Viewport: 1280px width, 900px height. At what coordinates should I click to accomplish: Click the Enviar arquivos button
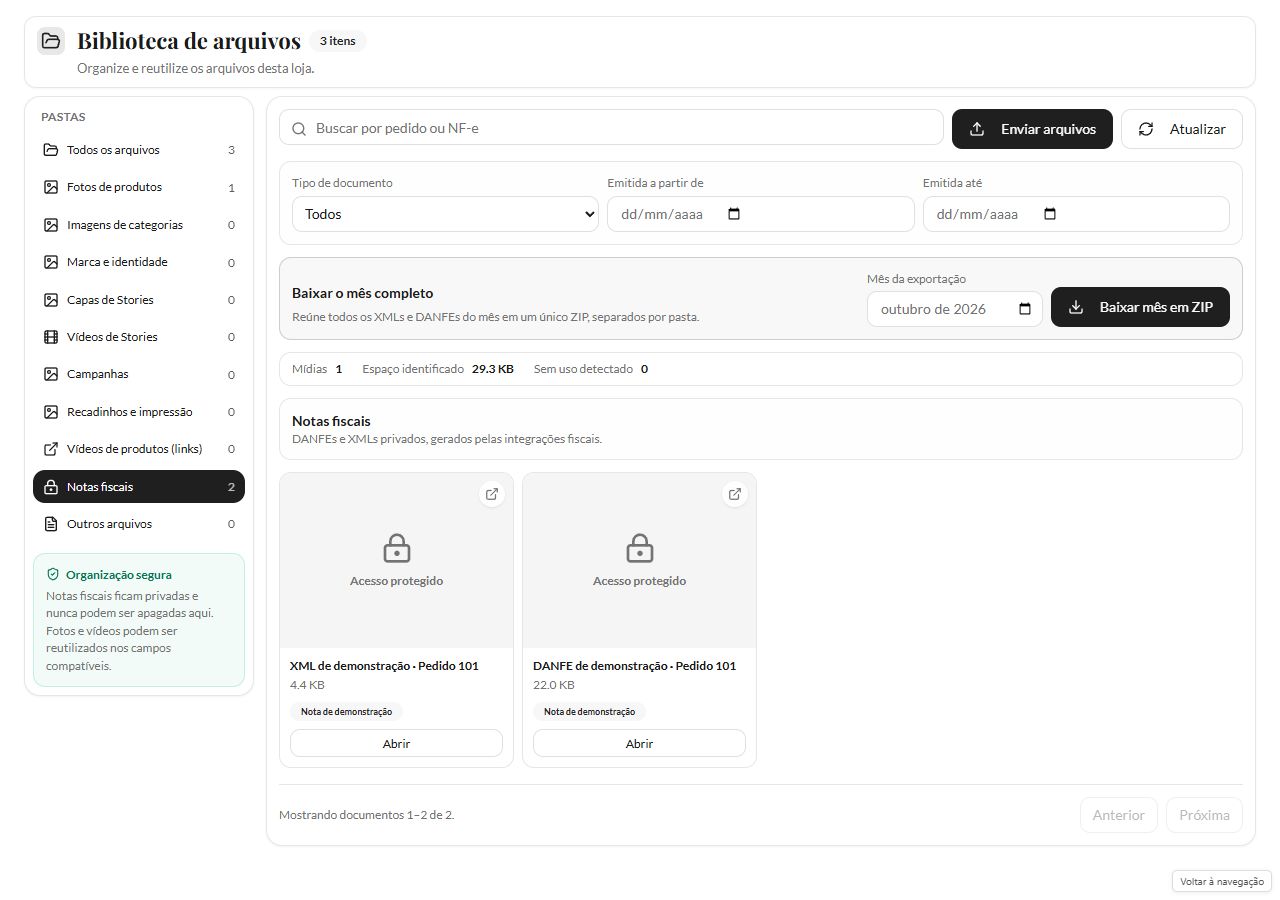[x=1032, y=129]
